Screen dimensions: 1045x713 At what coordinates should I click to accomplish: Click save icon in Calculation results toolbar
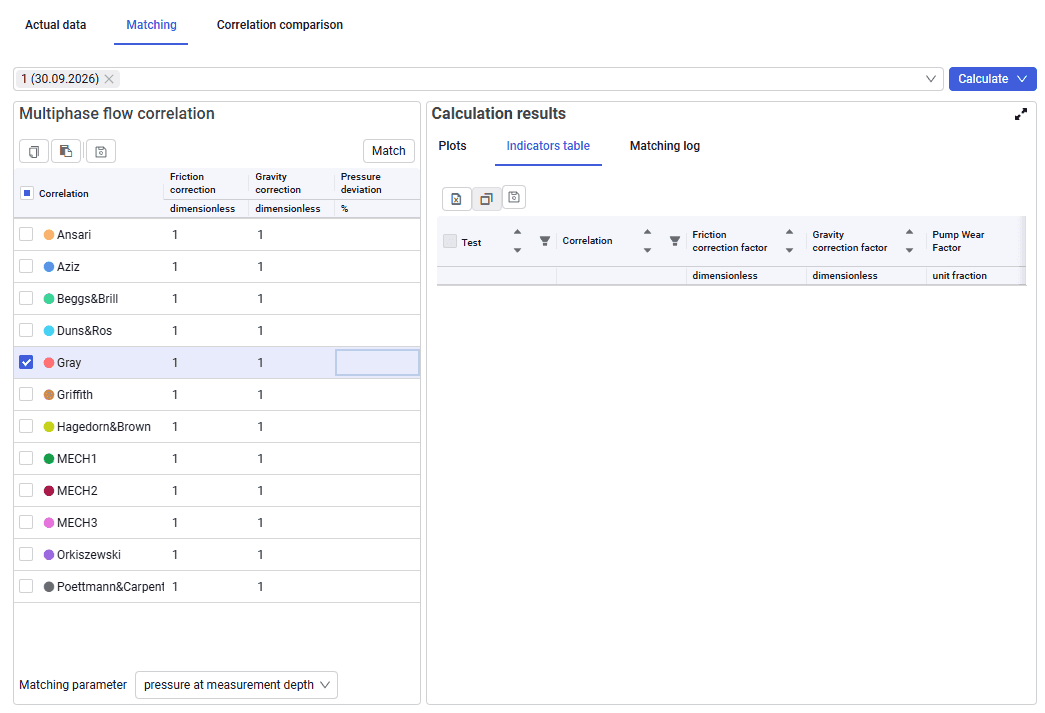514,197
